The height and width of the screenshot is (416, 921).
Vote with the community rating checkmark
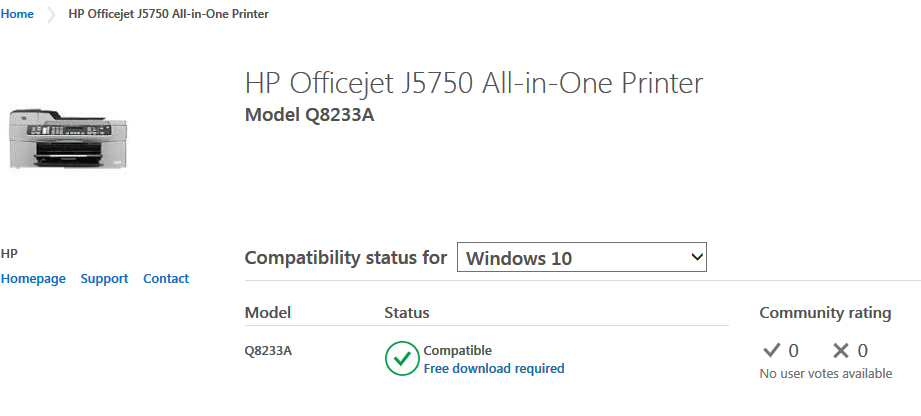pos(771,351)
